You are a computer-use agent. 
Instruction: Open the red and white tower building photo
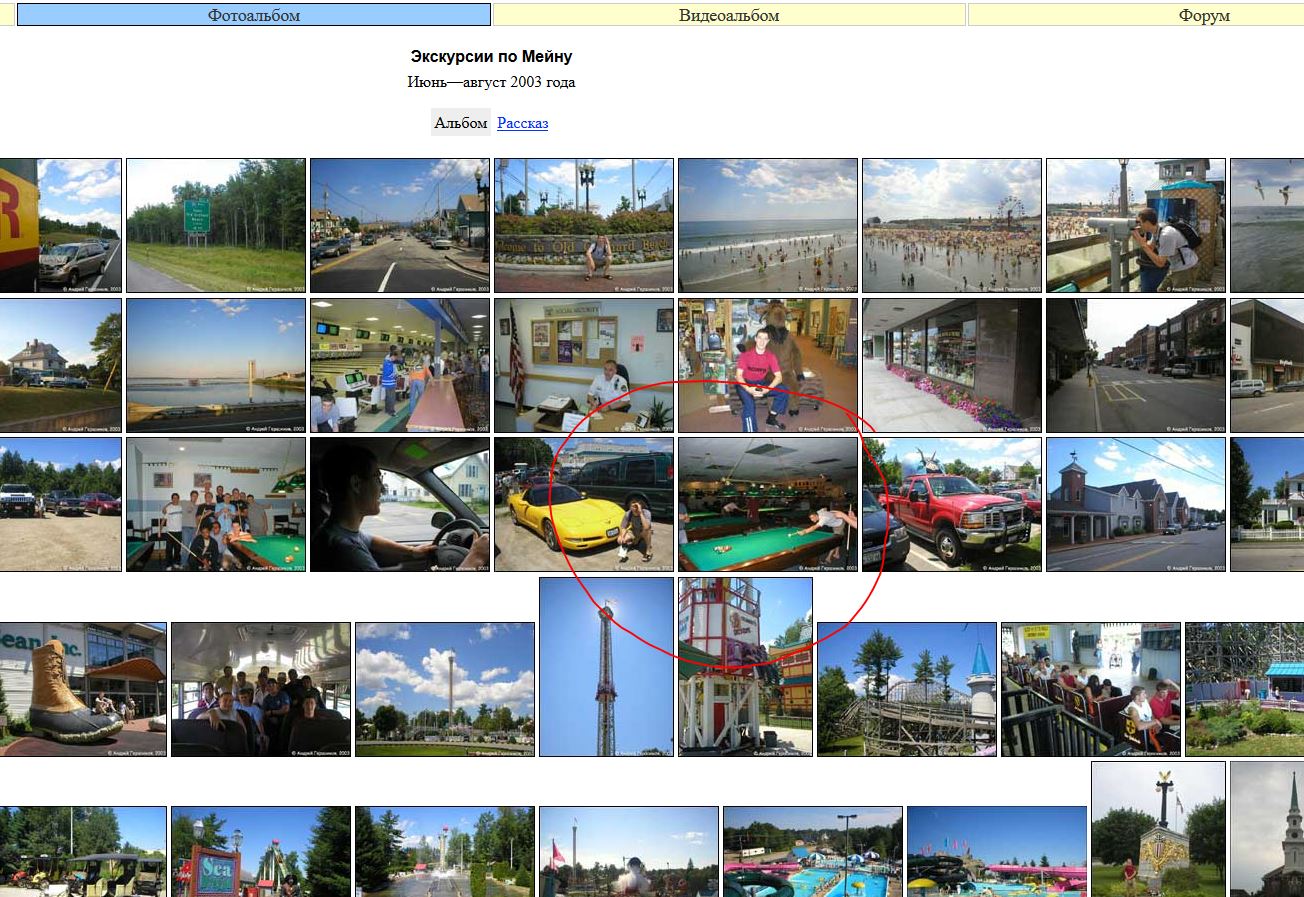tap(745, 667)
